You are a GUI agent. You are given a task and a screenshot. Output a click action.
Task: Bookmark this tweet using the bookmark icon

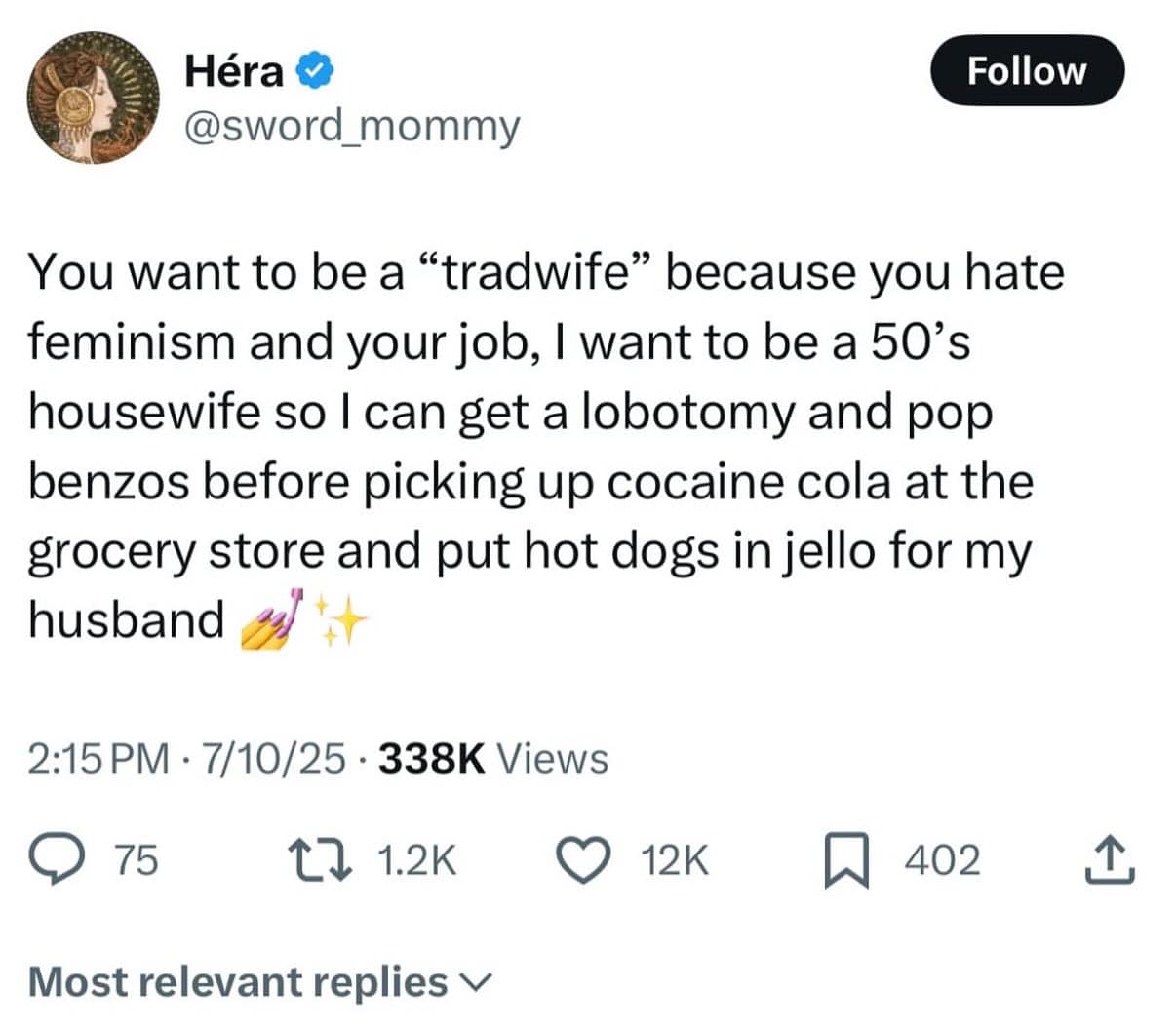pos(839,861)
